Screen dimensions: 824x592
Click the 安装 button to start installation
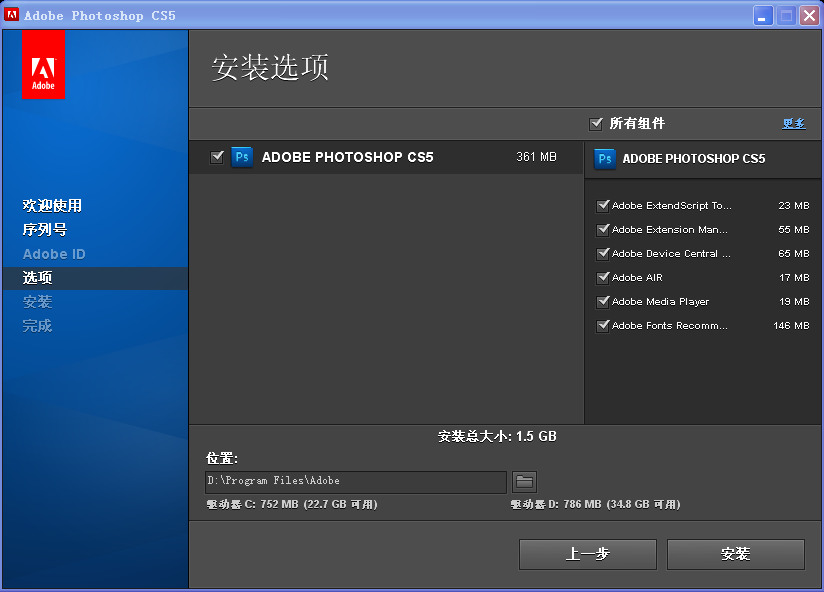coord(736,554)
